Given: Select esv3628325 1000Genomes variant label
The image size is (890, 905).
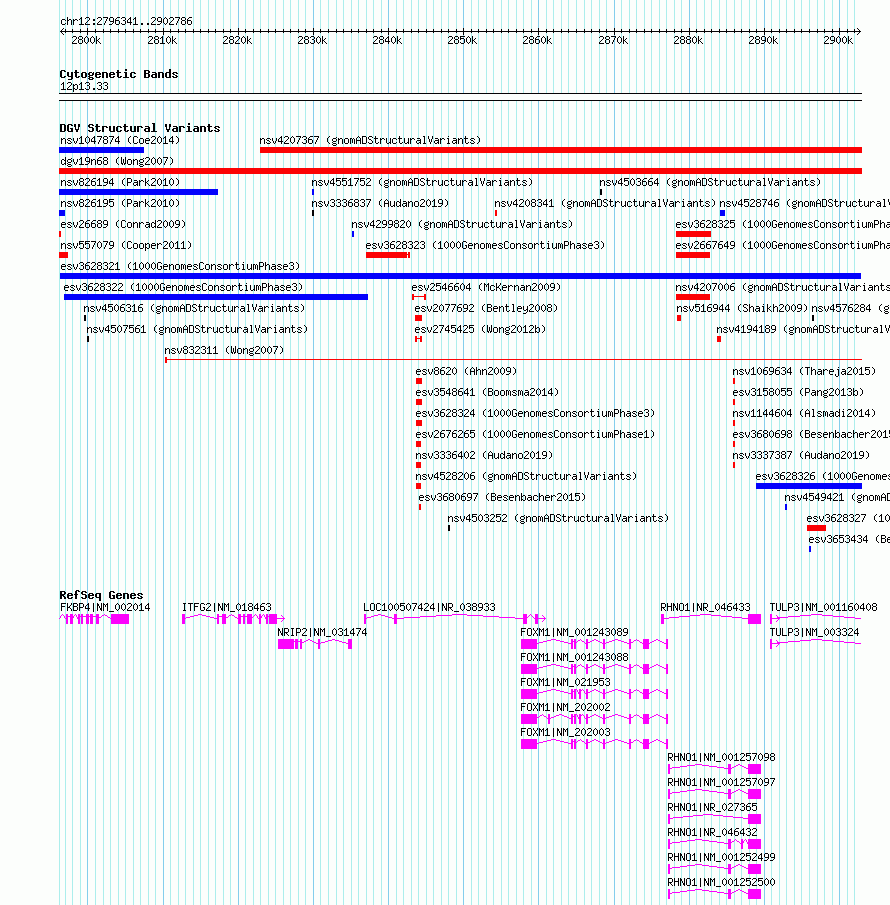Looking at the screenshot, I should click(782, 224).
